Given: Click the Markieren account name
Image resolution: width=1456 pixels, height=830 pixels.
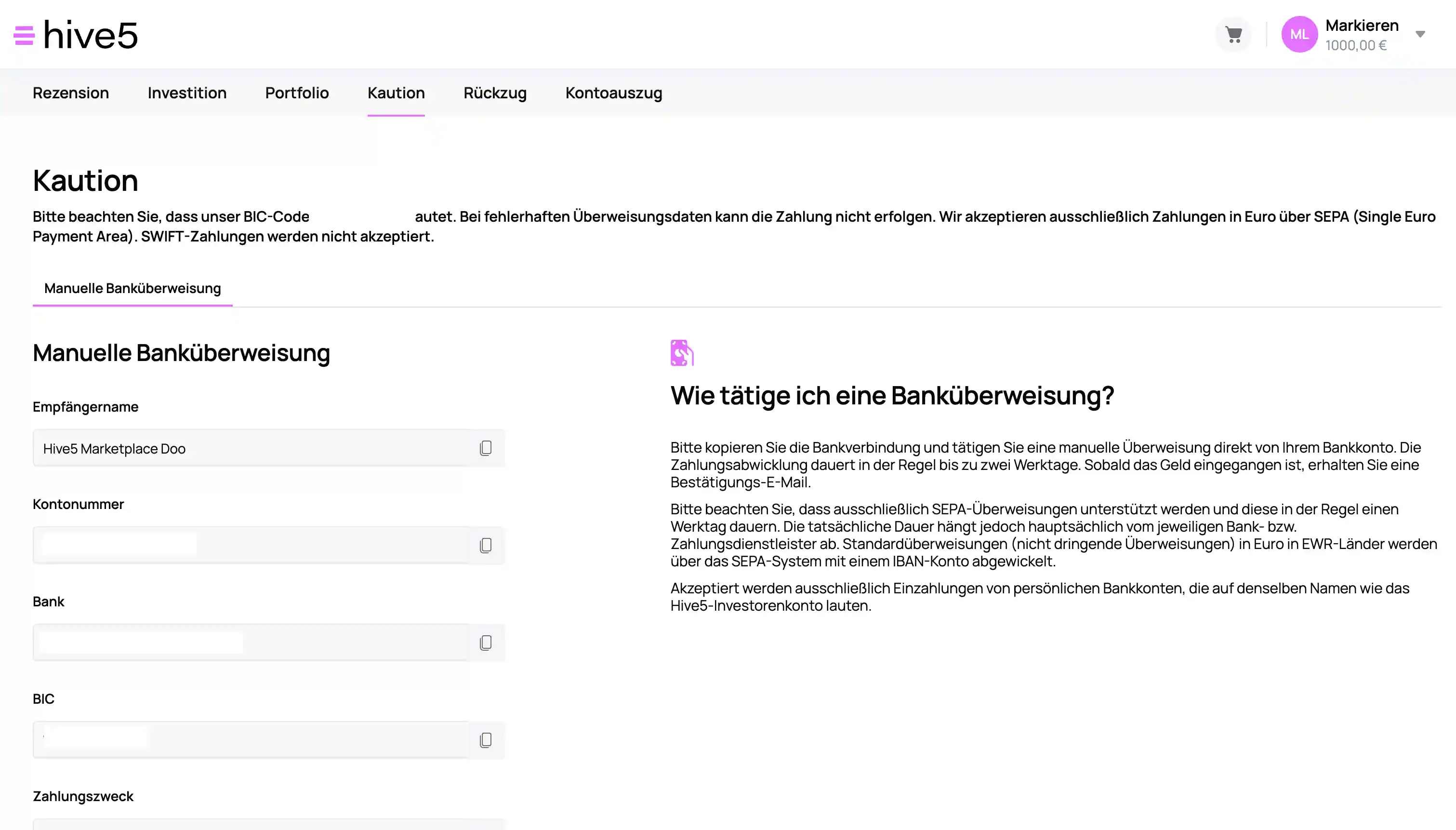Looking at the screenshot, I should tap(1362, 26).
